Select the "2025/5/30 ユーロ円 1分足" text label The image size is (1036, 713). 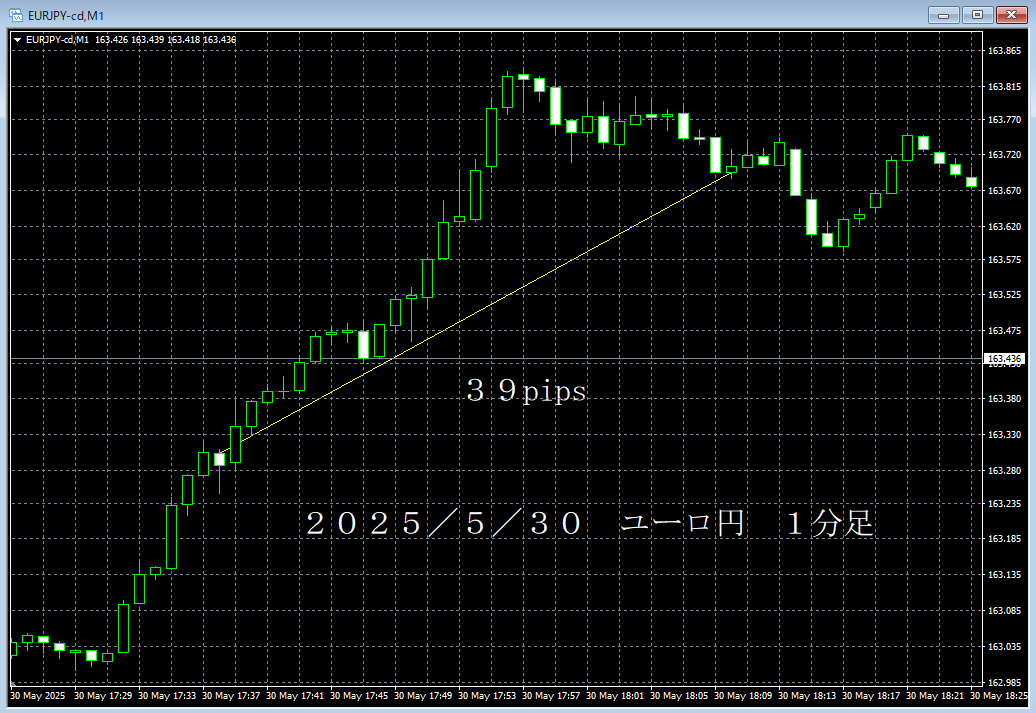(589, 524)
